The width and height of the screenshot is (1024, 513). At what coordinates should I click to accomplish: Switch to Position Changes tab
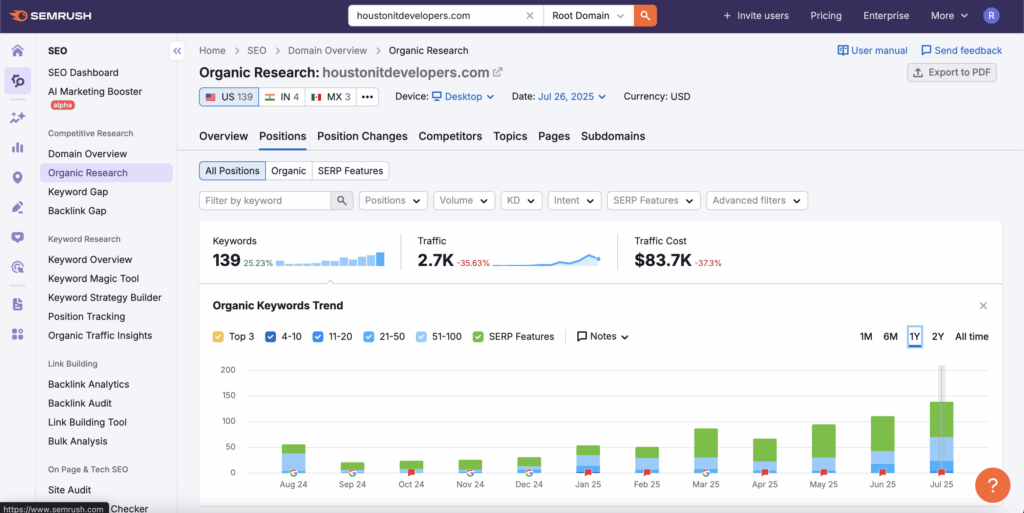click(362, 136)
